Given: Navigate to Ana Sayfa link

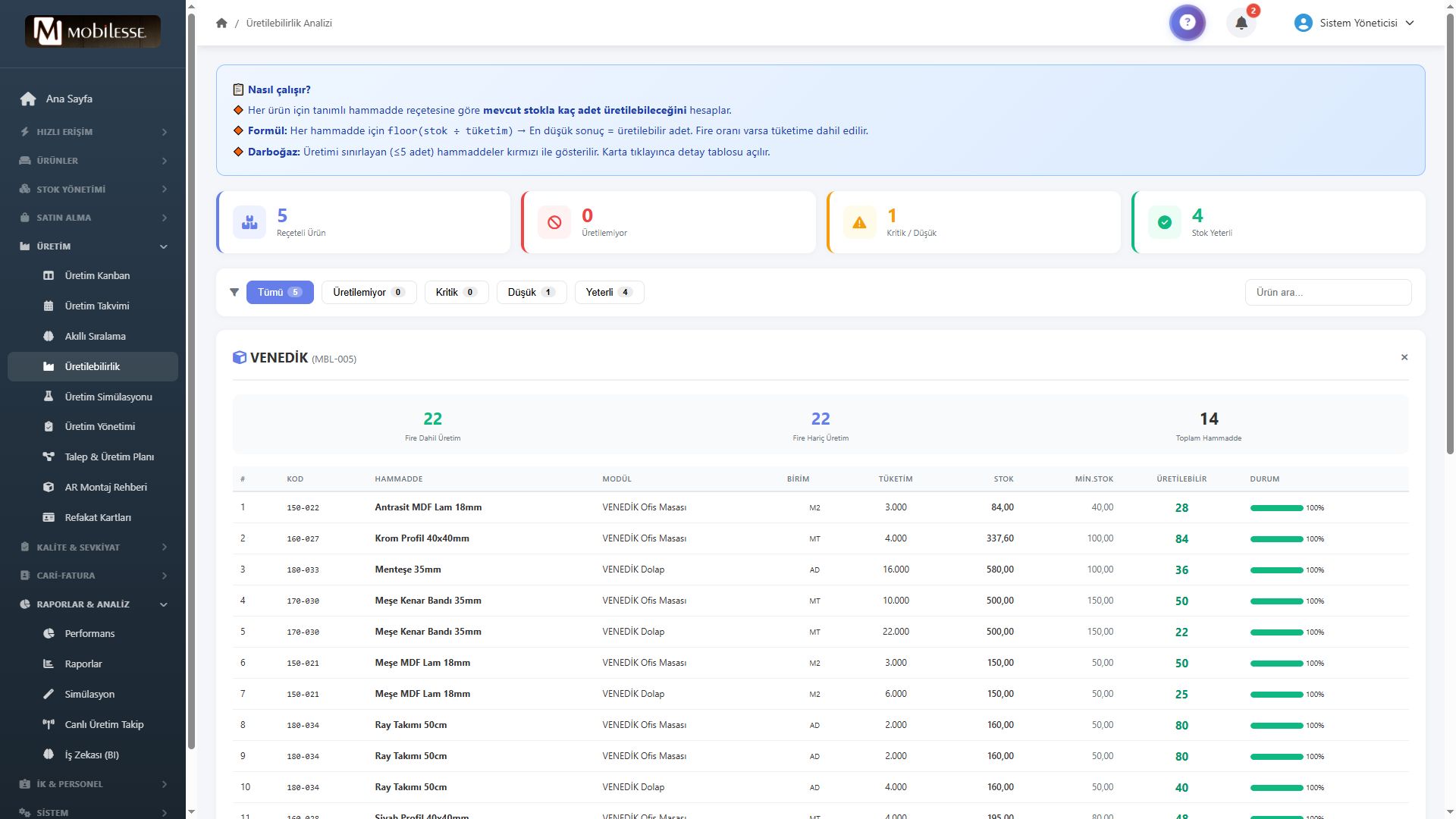Looking at the screenshot, I should tap(68, 99).
